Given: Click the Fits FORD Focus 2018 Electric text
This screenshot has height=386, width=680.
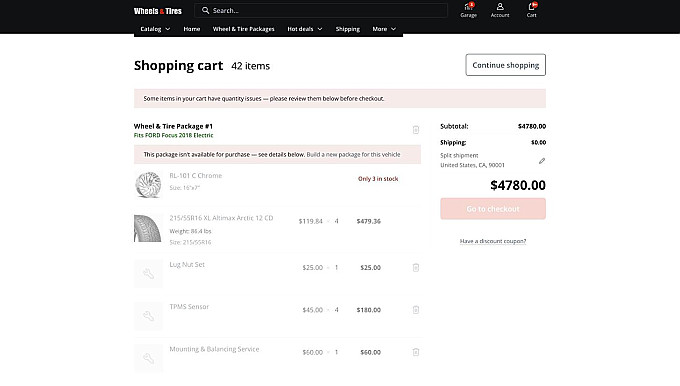Looking at the screenshot, I should 173,135.
